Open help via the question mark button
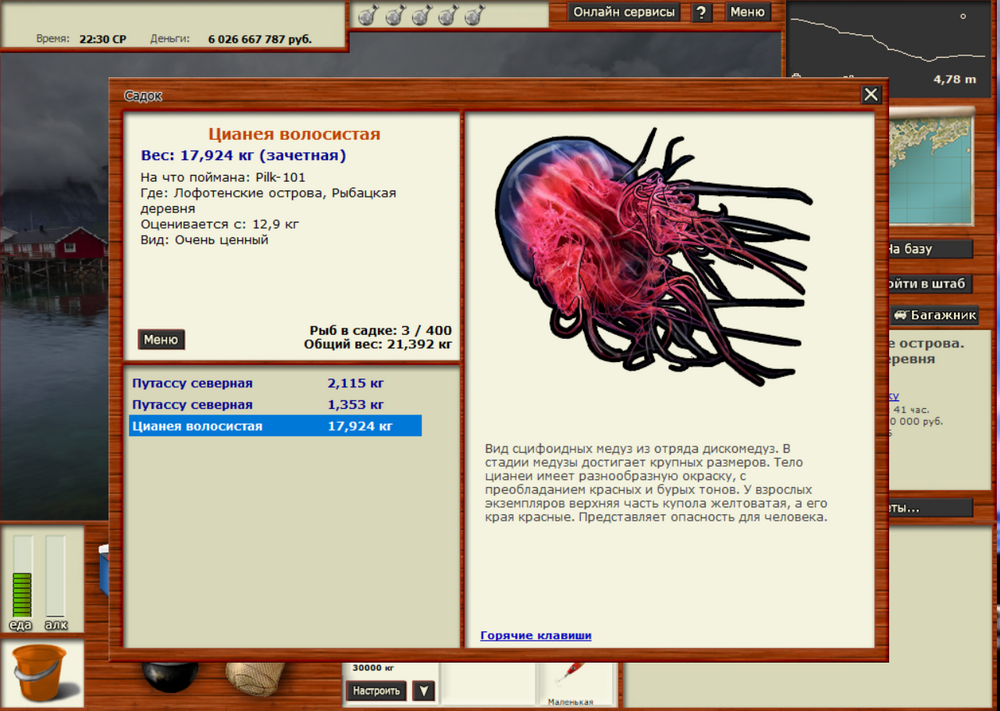 [x=703, y=12]
